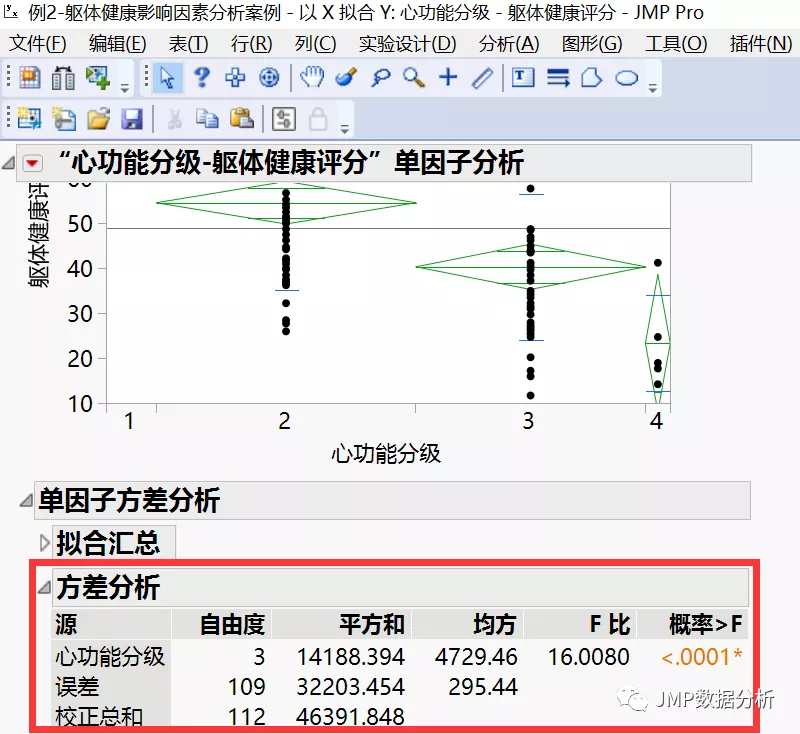Copy using the two-pages icon
Image resolution: width=800 pixels, height=734 pixels.
[x=207, y=119]
